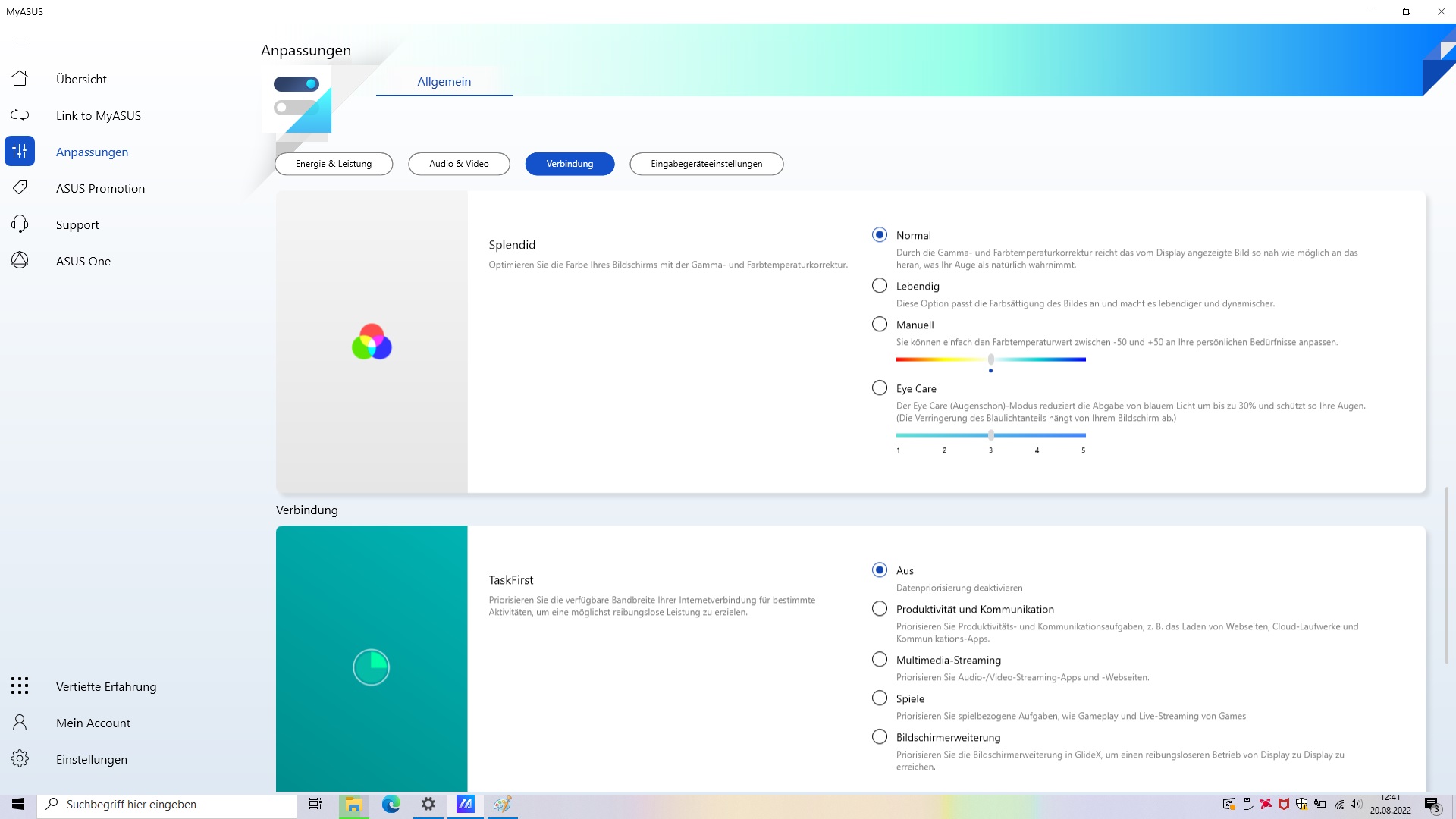
Task: Select Lebendig Splendid mode
Action: [x=880, y=286]
